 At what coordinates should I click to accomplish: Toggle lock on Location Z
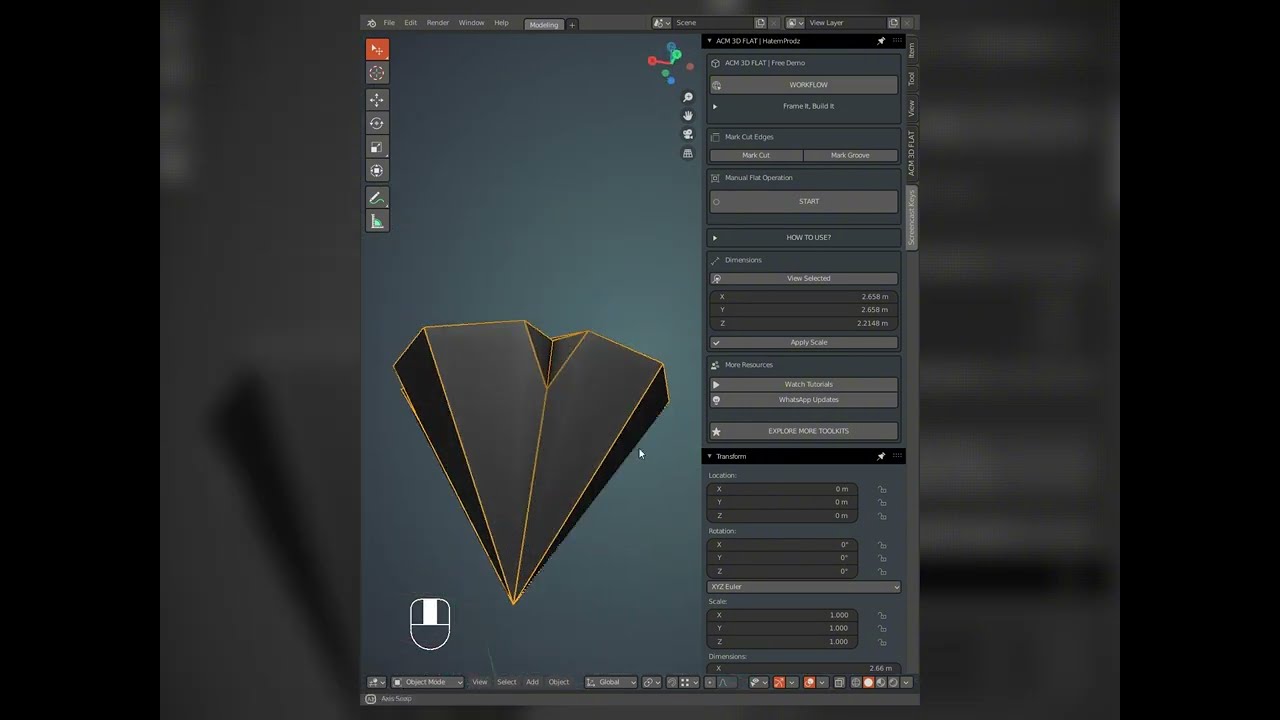[x=882, y=516]
